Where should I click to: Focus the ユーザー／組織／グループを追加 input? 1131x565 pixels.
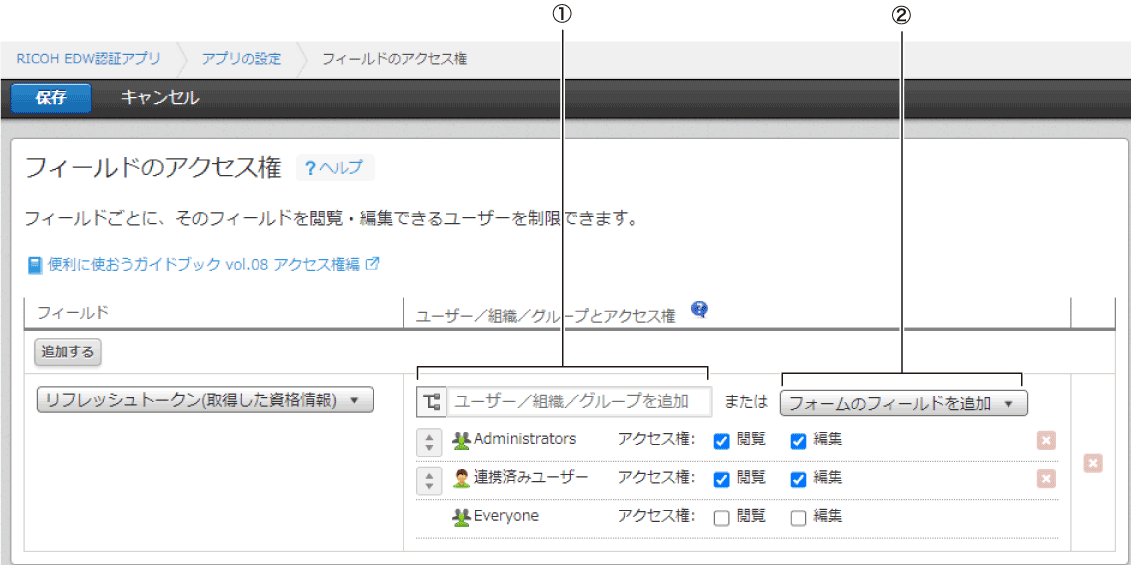579,402
